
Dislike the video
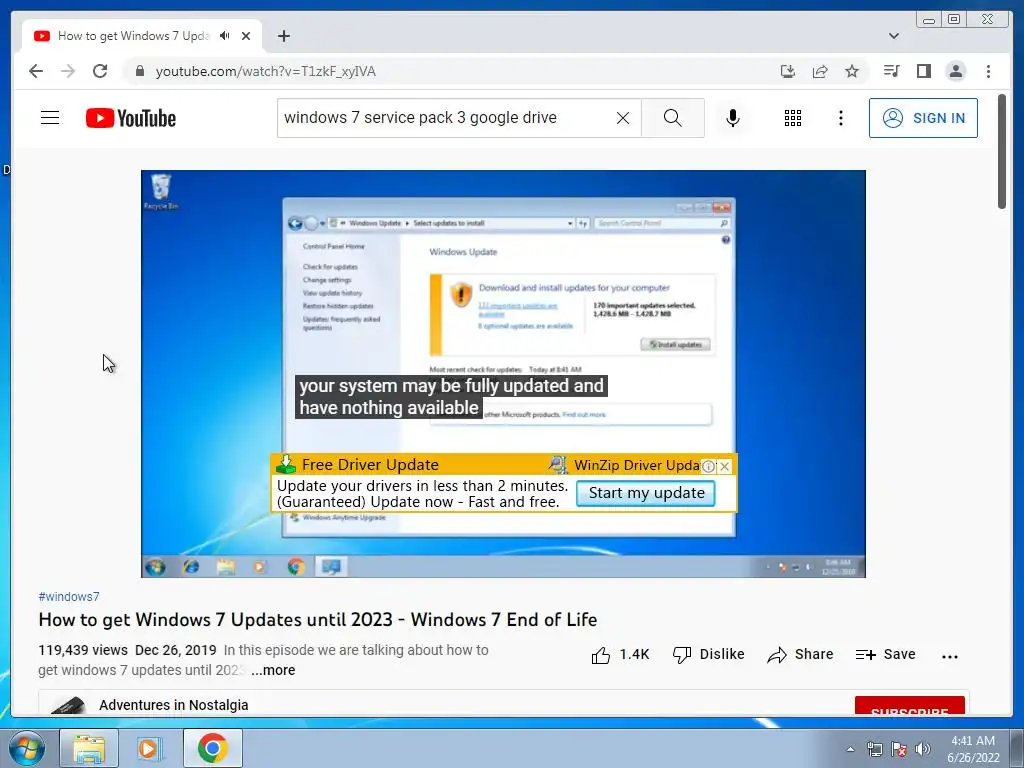point(709,654)
